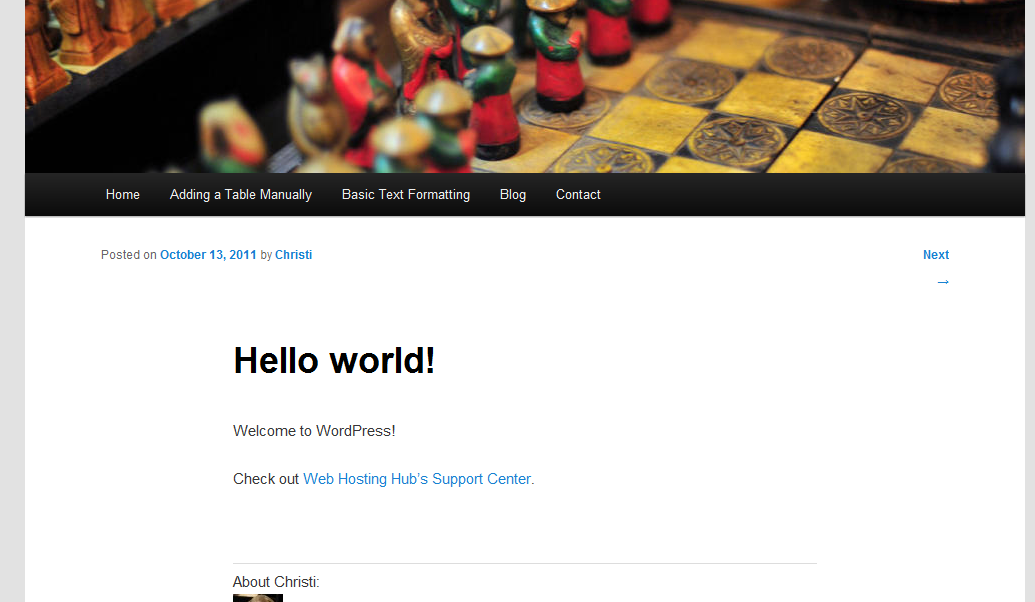Viewport: 1035px width, 602px height.
Task: Click the Check out text before the link
Action: pos(266,479)
